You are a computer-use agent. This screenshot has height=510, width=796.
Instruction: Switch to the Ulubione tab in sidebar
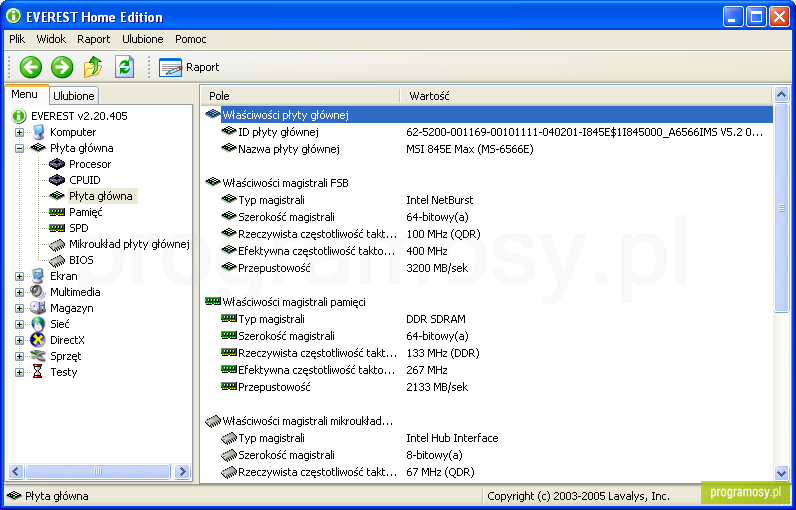[x=74, y=96]
